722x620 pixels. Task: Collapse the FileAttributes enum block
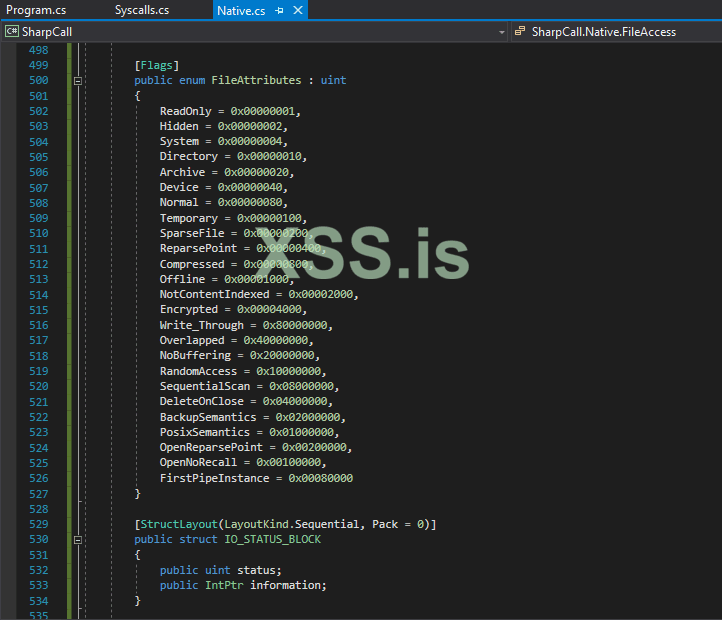(78, 81)
